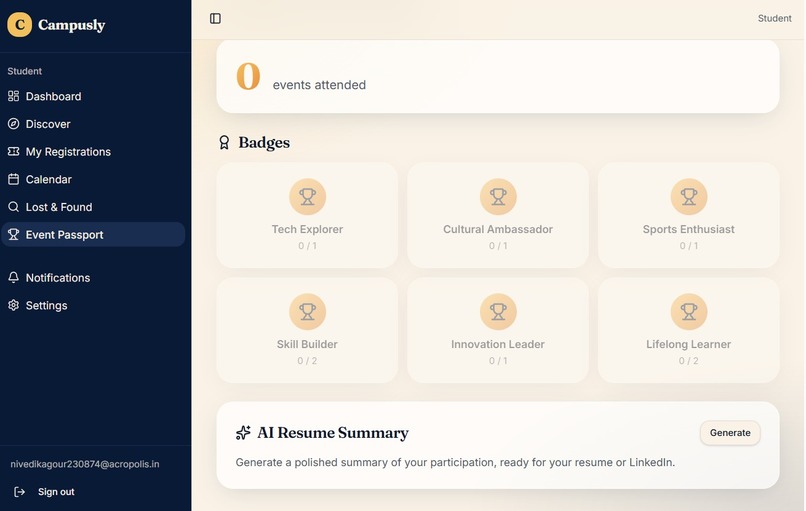This screenshot has width=806, height=511.
Task: Click the nivedikagour230874@acropolis.in email
Action: 85,464
